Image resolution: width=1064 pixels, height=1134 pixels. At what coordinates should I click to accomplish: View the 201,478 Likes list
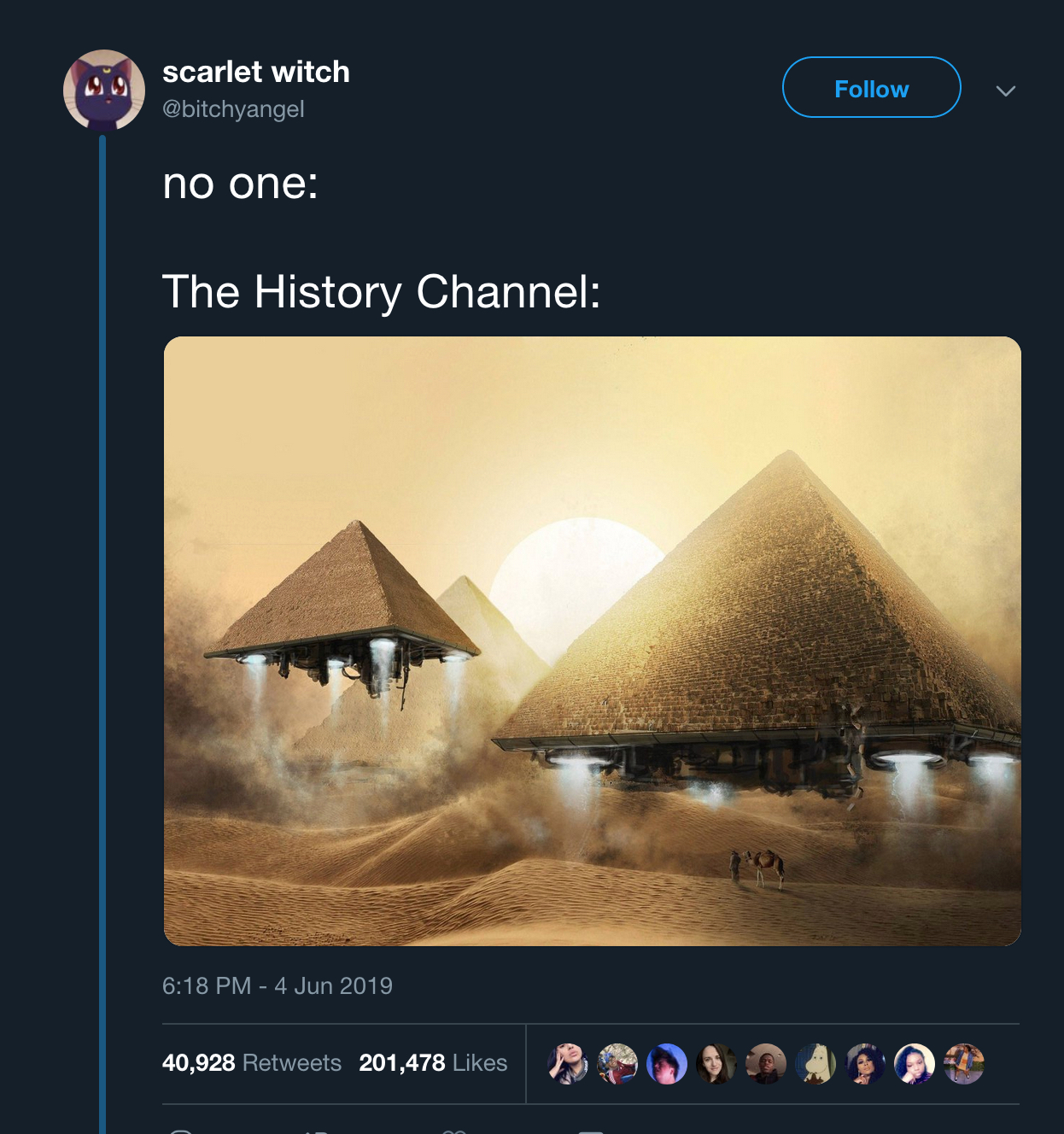(x=433, y=1062)
